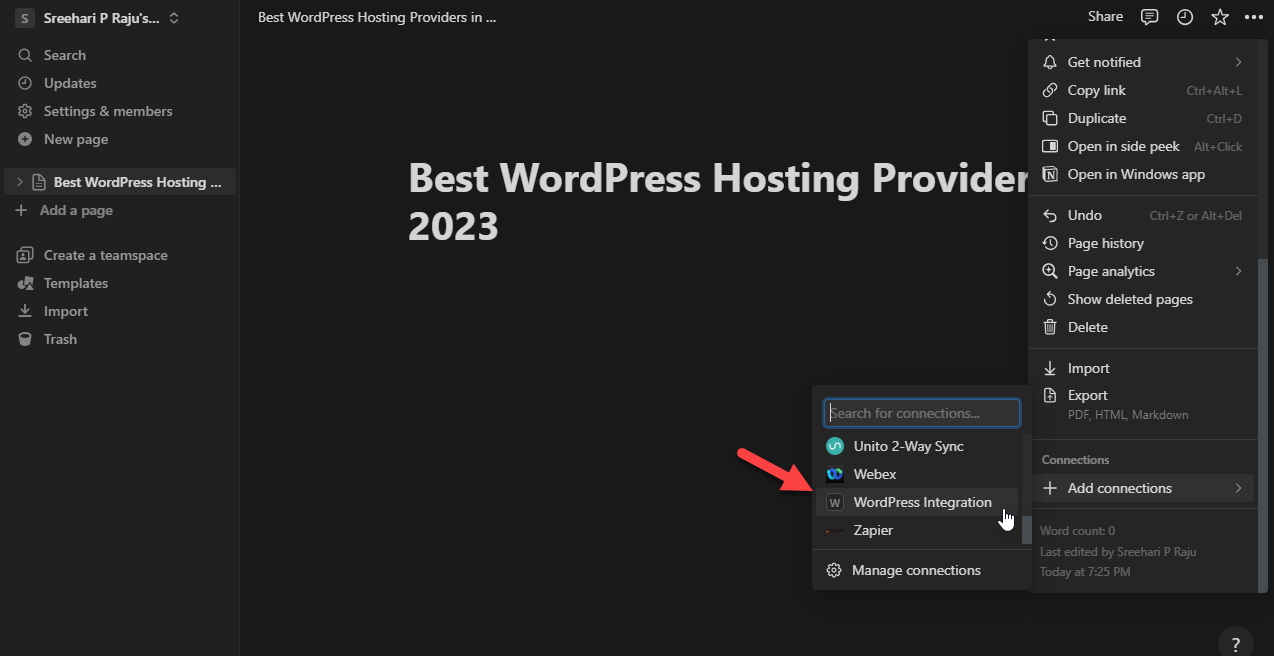Click the WordPress Integration W icon
Viewport: 1274px width, 656px height.
[835, 502]
